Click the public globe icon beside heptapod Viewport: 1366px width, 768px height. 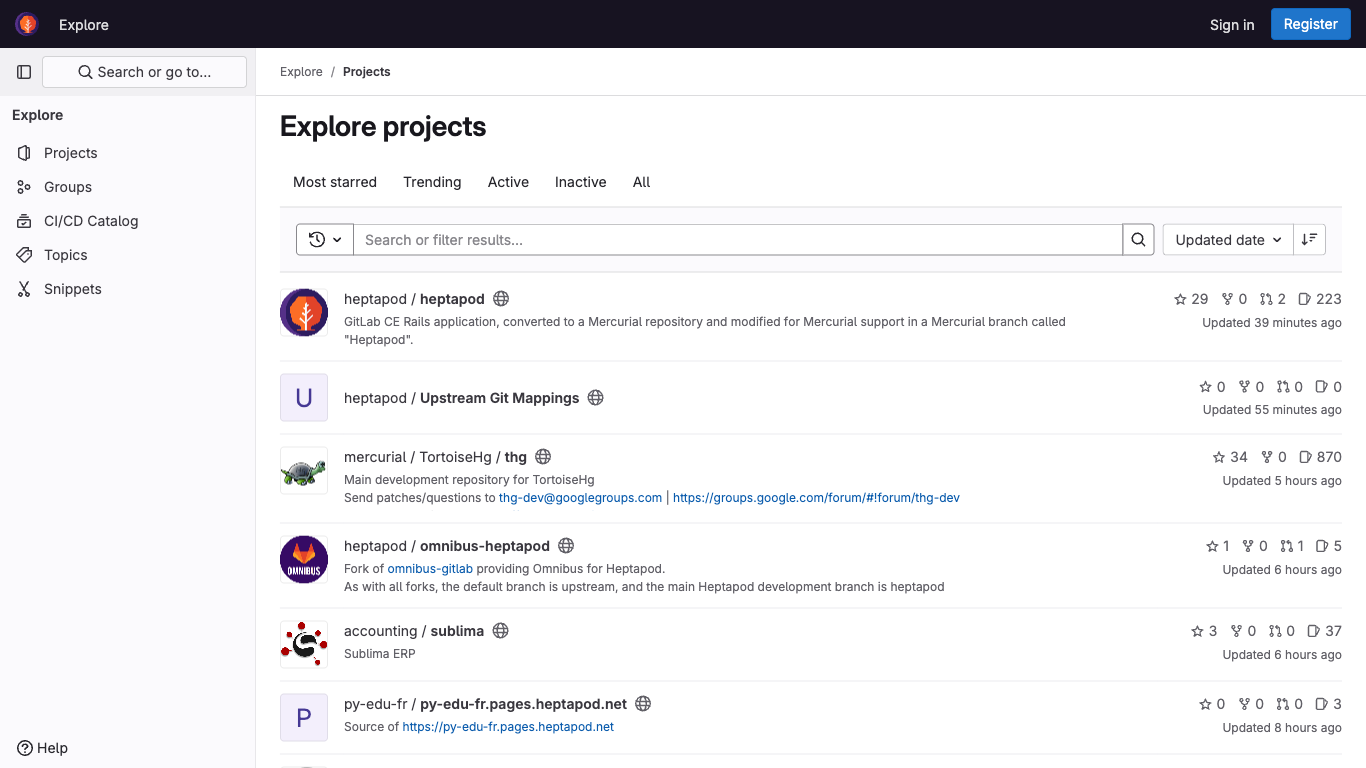tap(502, 299)
